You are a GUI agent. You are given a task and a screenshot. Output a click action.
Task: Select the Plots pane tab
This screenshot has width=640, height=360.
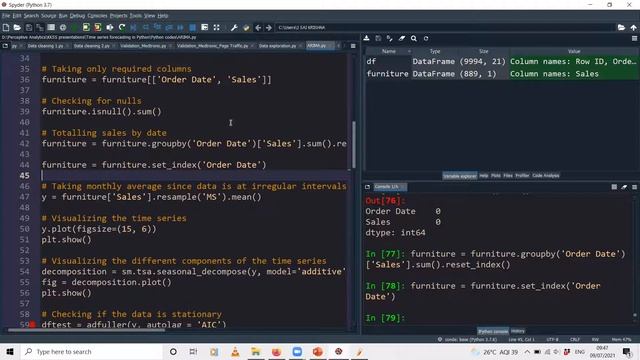tap(496, 176)
